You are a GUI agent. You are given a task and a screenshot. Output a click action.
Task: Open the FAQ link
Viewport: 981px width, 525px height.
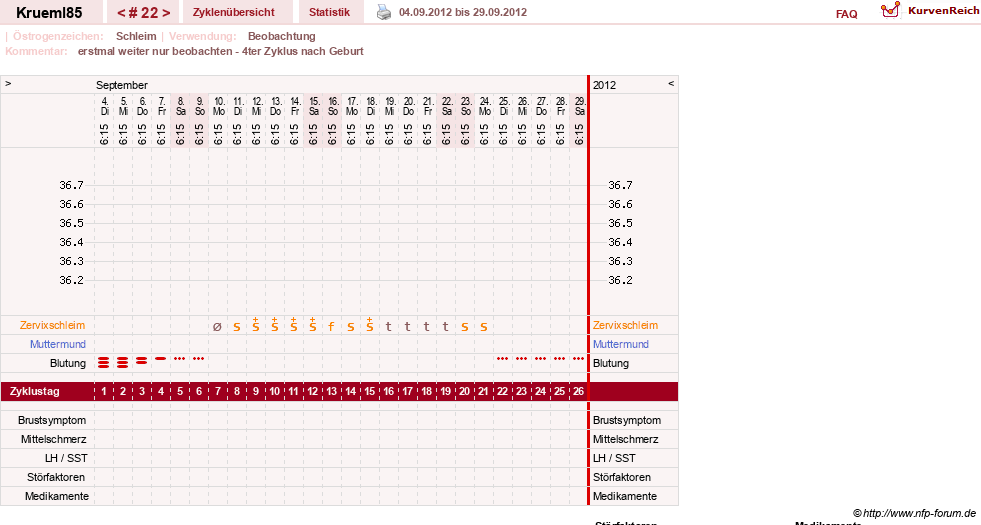tap(846, 14)
